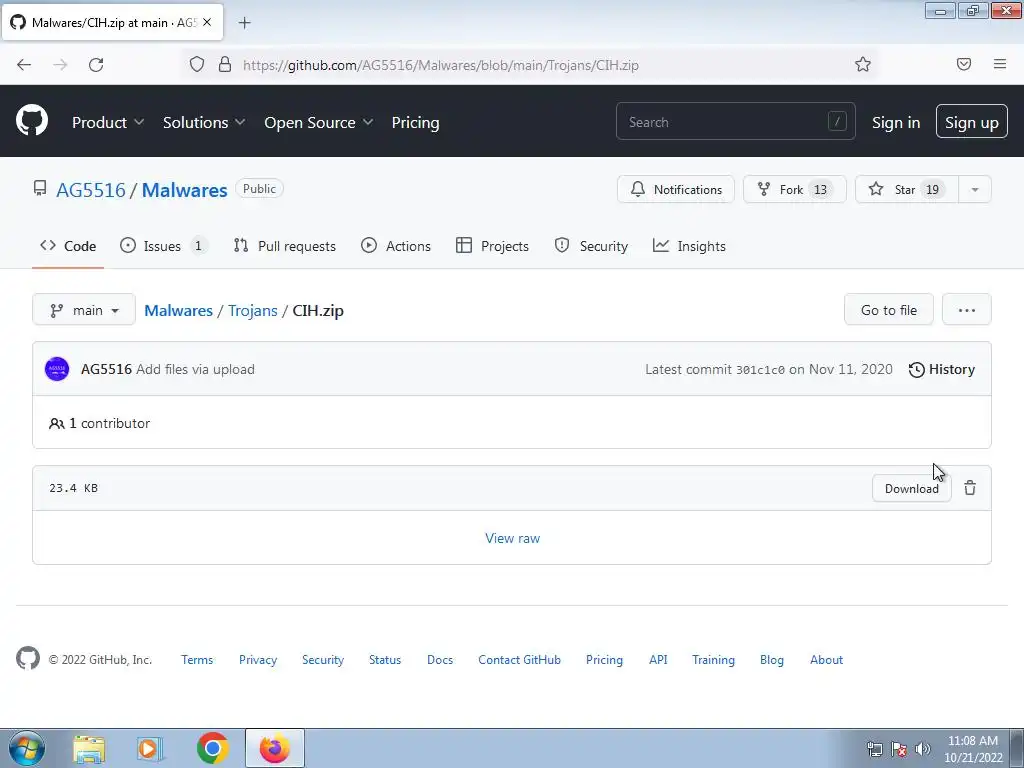Click the delete file trash icon
This screenshot has width=1024, height=768.
(x=970, y=488)
